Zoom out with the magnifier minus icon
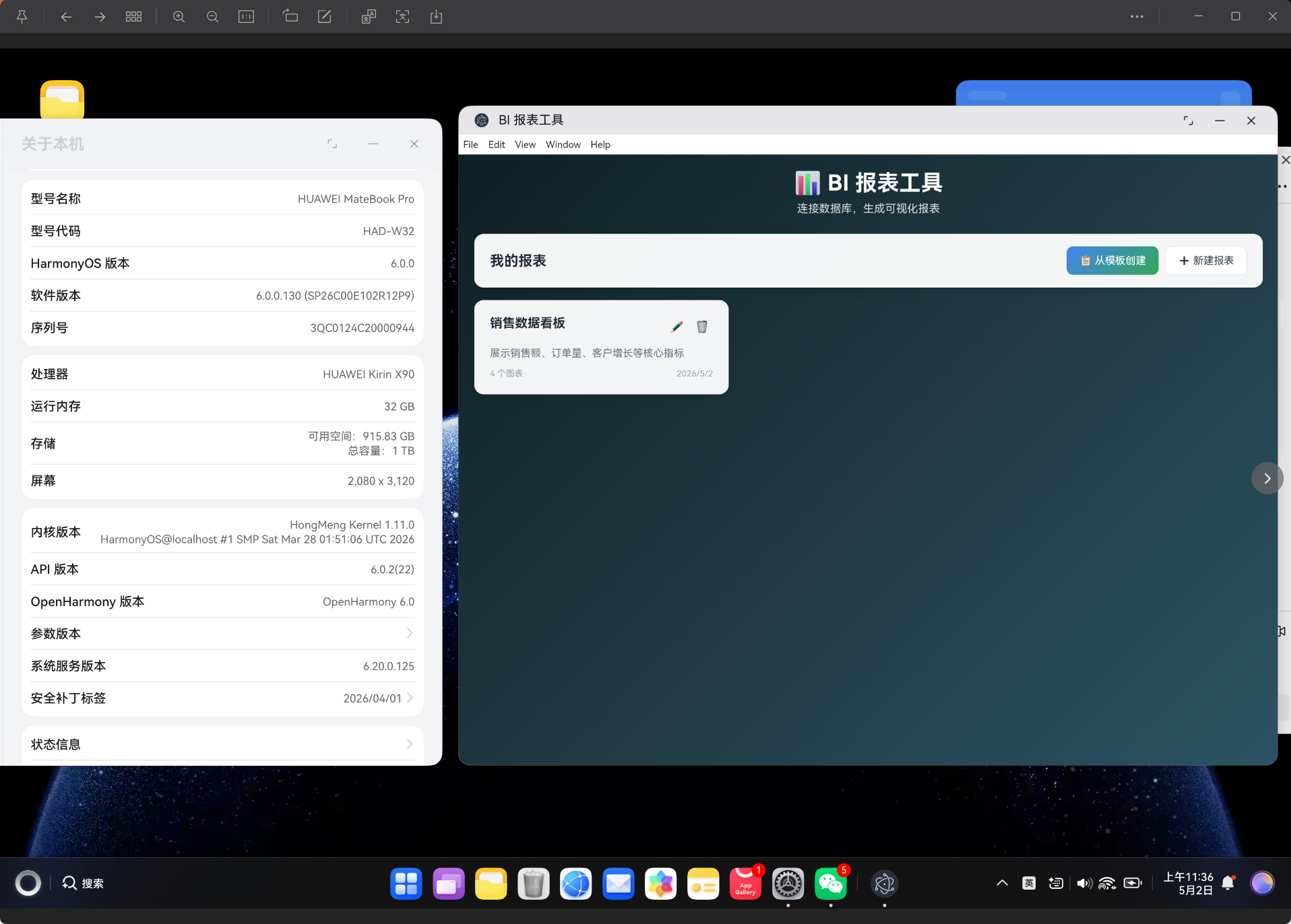Viewport: 1291px width, 924px height. pos(212,17)
